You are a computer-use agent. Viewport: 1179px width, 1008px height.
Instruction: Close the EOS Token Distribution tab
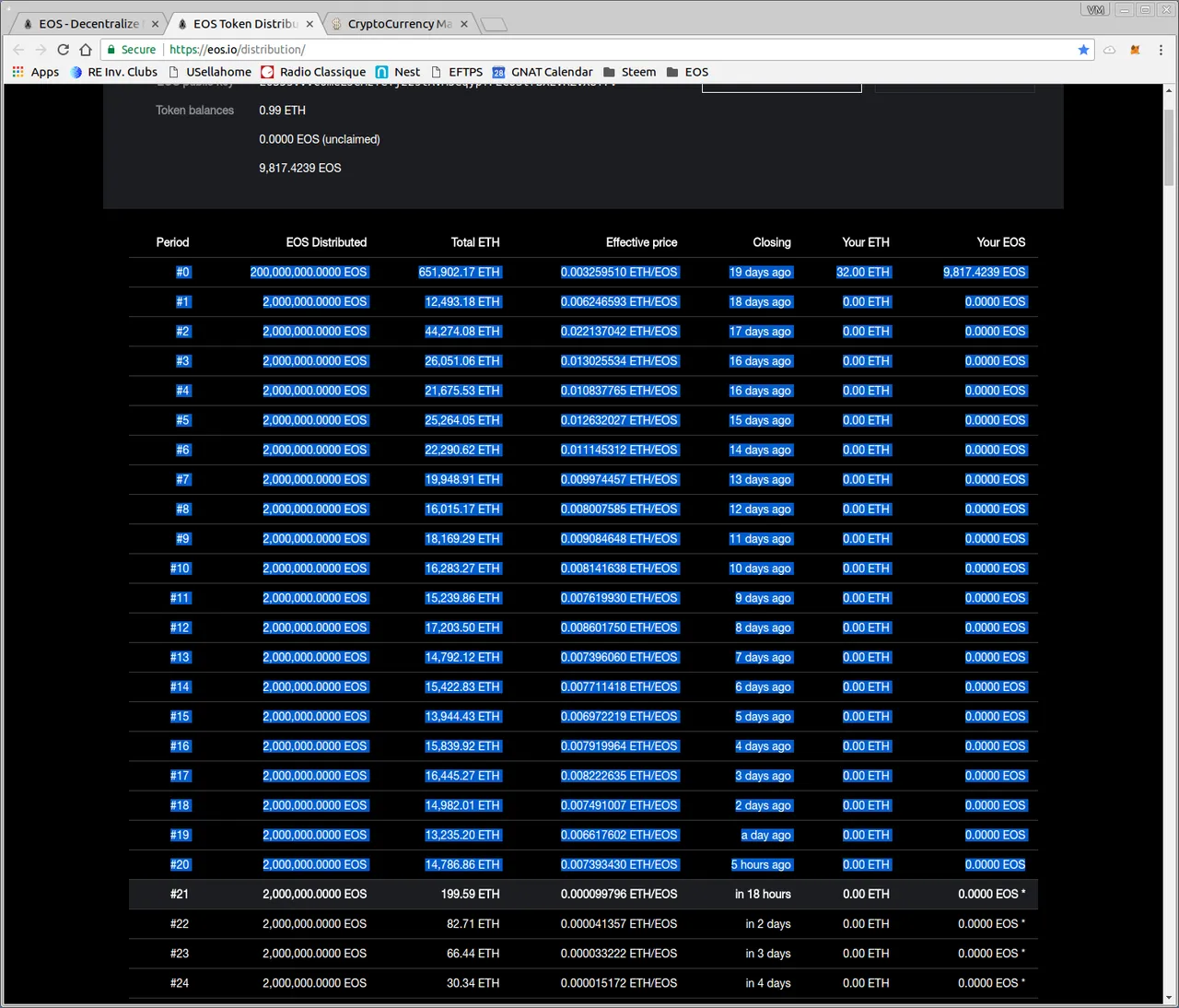[309, 24]
